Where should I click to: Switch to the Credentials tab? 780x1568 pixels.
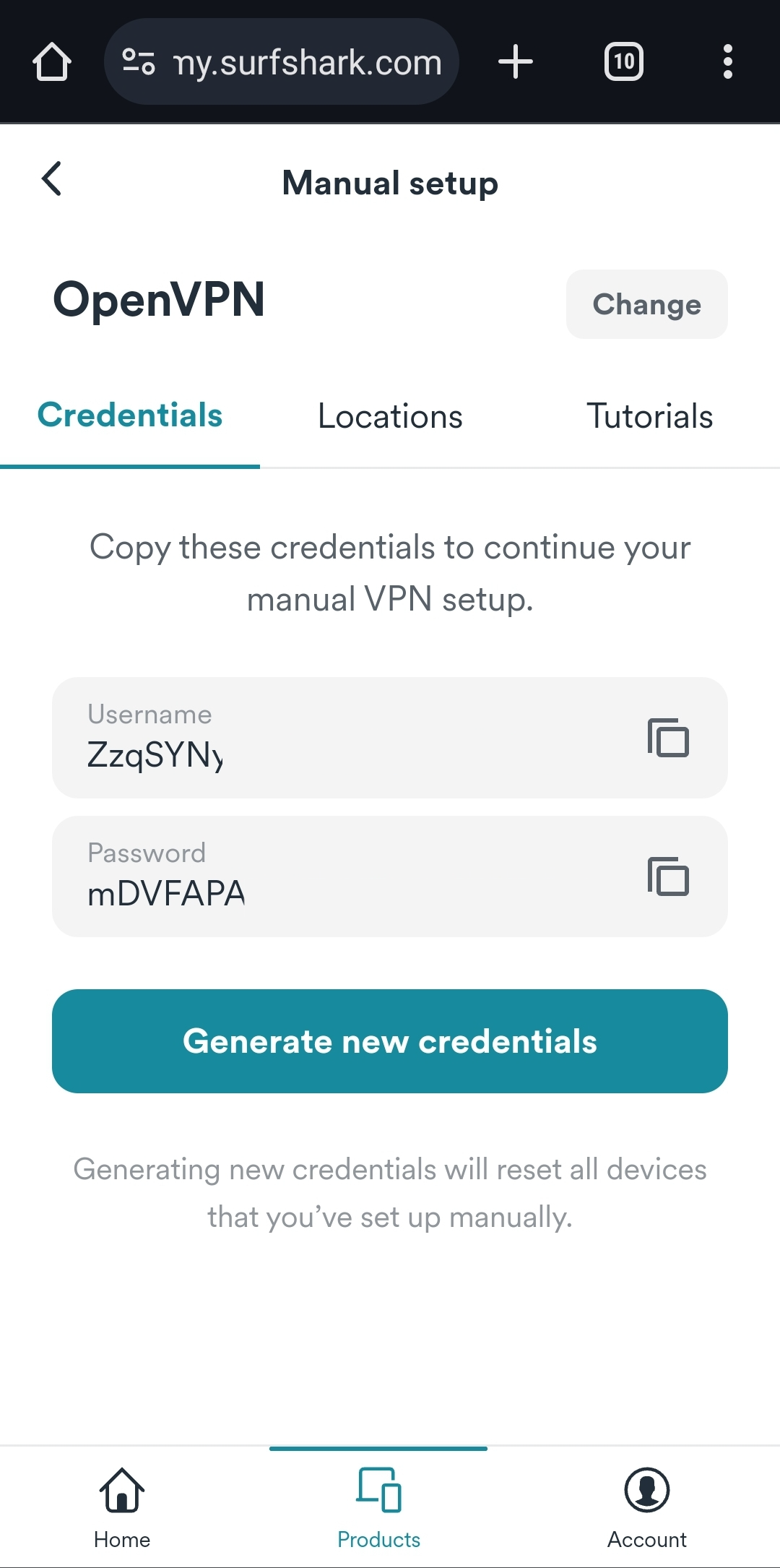click(130, 416)
